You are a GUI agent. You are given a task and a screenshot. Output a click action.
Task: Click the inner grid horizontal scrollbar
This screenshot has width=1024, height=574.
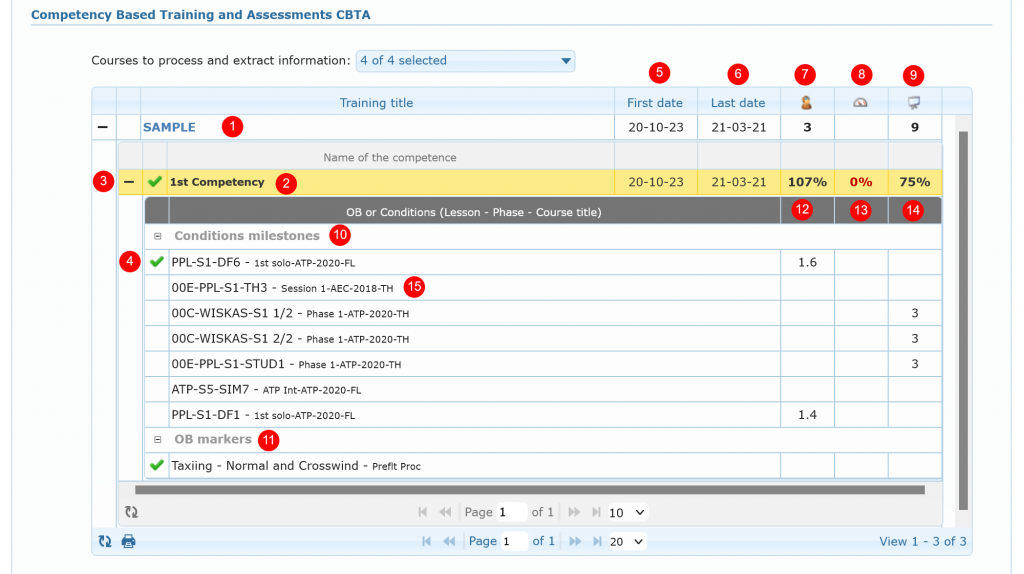click(x=529, y=490)
